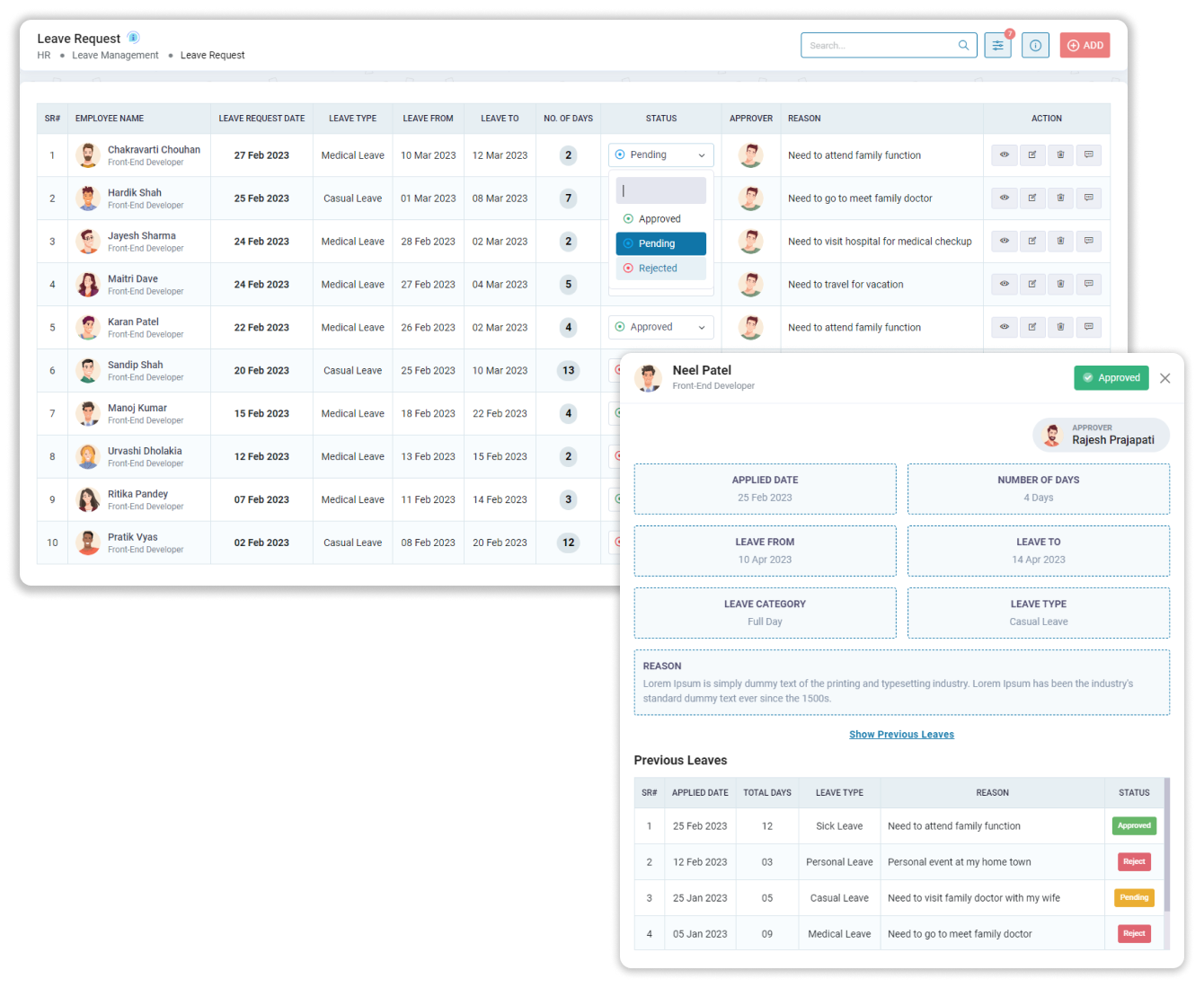This screenshot has width=1204, height=988.
Task: Toggle view for Karan Patel's request
Action: click(1005, 328)
